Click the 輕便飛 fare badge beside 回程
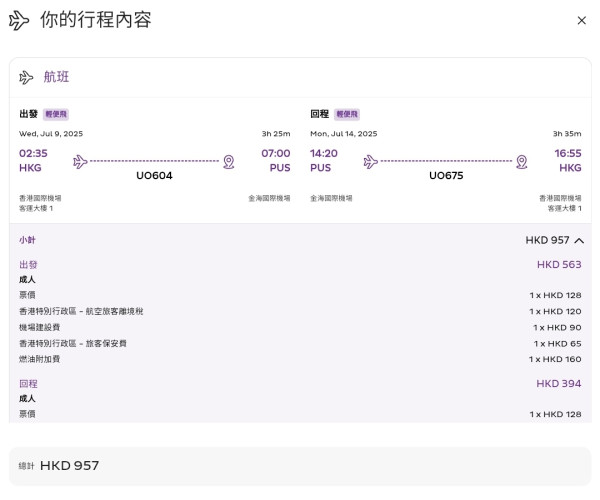 [347, 114]
